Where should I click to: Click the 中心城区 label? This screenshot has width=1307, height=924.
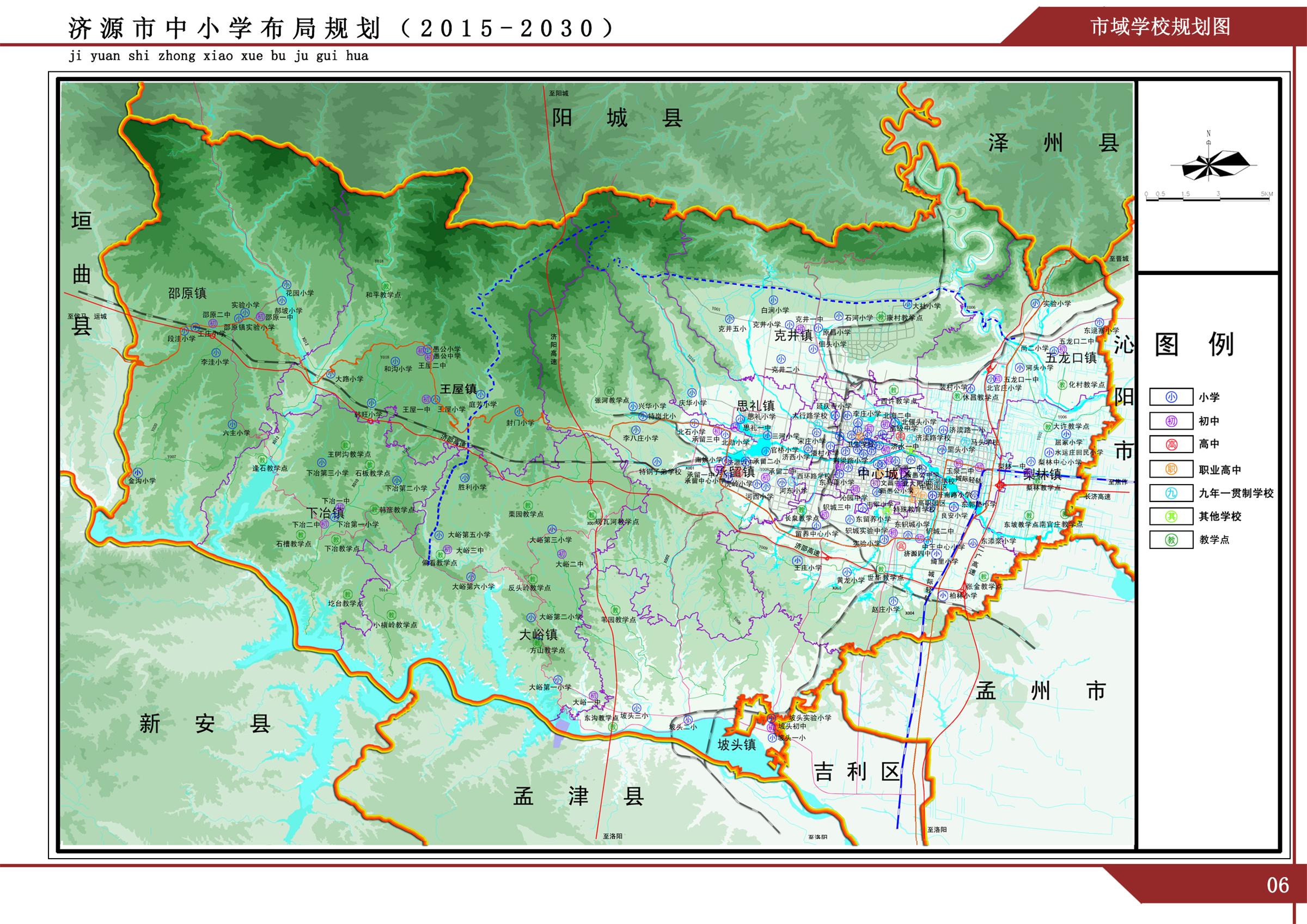coord(884,474)
